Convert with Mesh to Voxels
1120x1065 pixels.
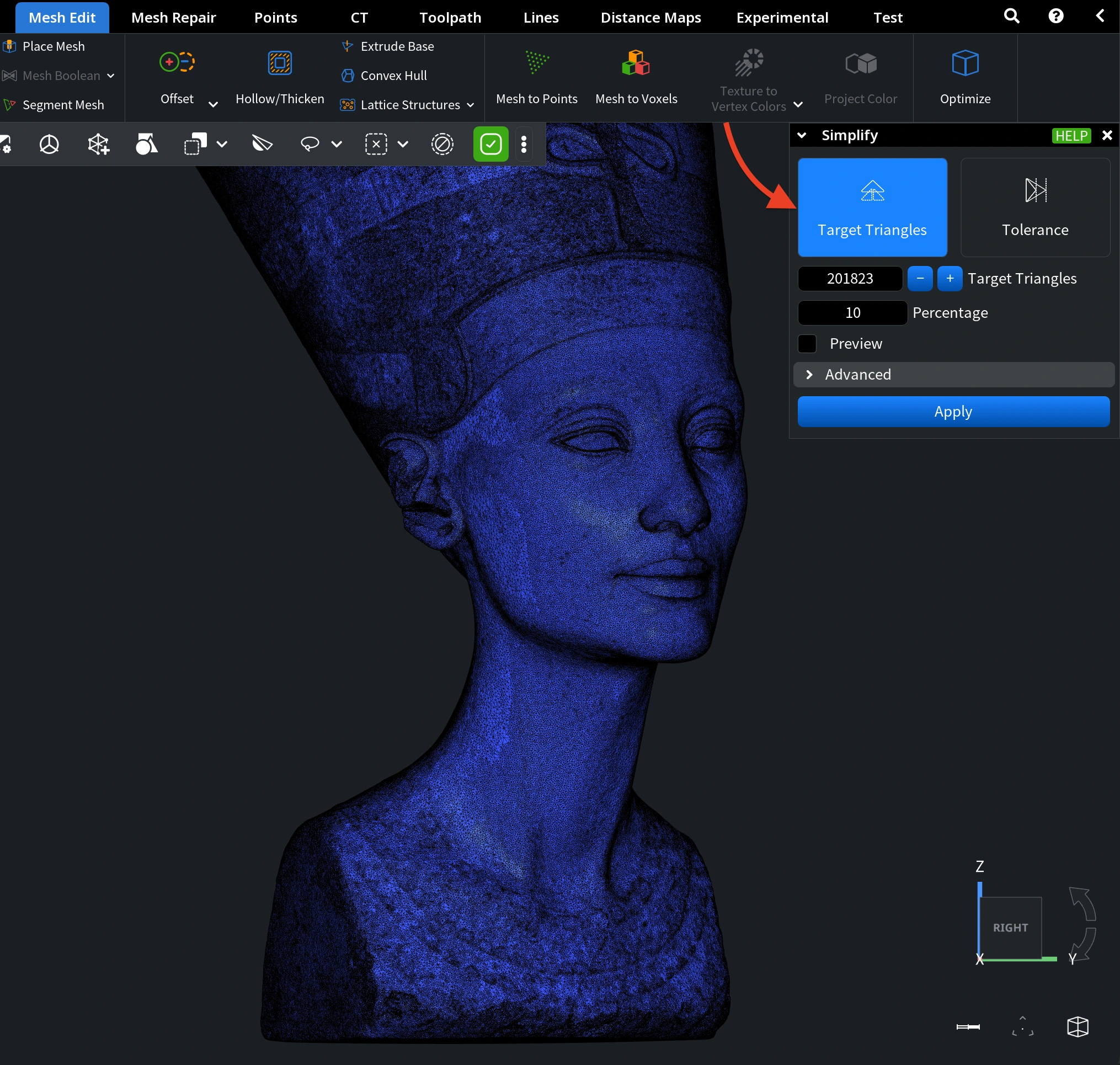pos(636,78)
